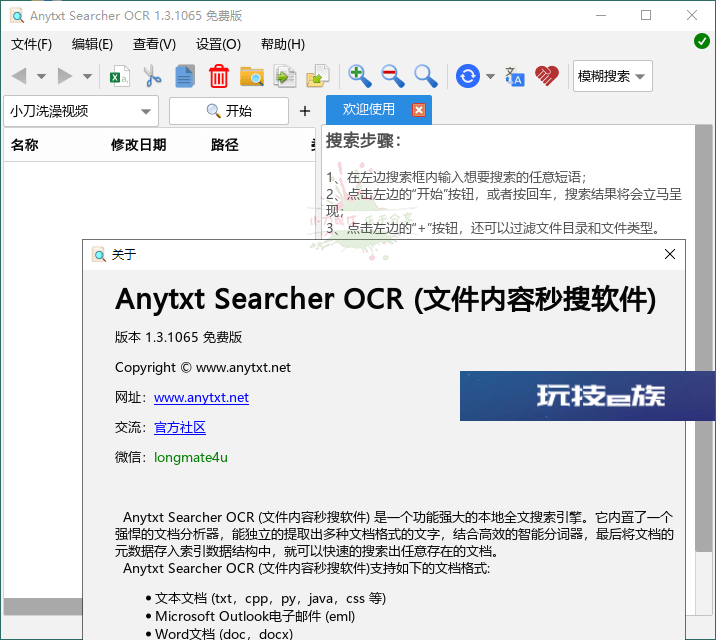Image resolution: width=716 pixels, height=640 pixels.
Task: Click the 关于 dialog magnifier icon
Action: [x=99, y=255]
